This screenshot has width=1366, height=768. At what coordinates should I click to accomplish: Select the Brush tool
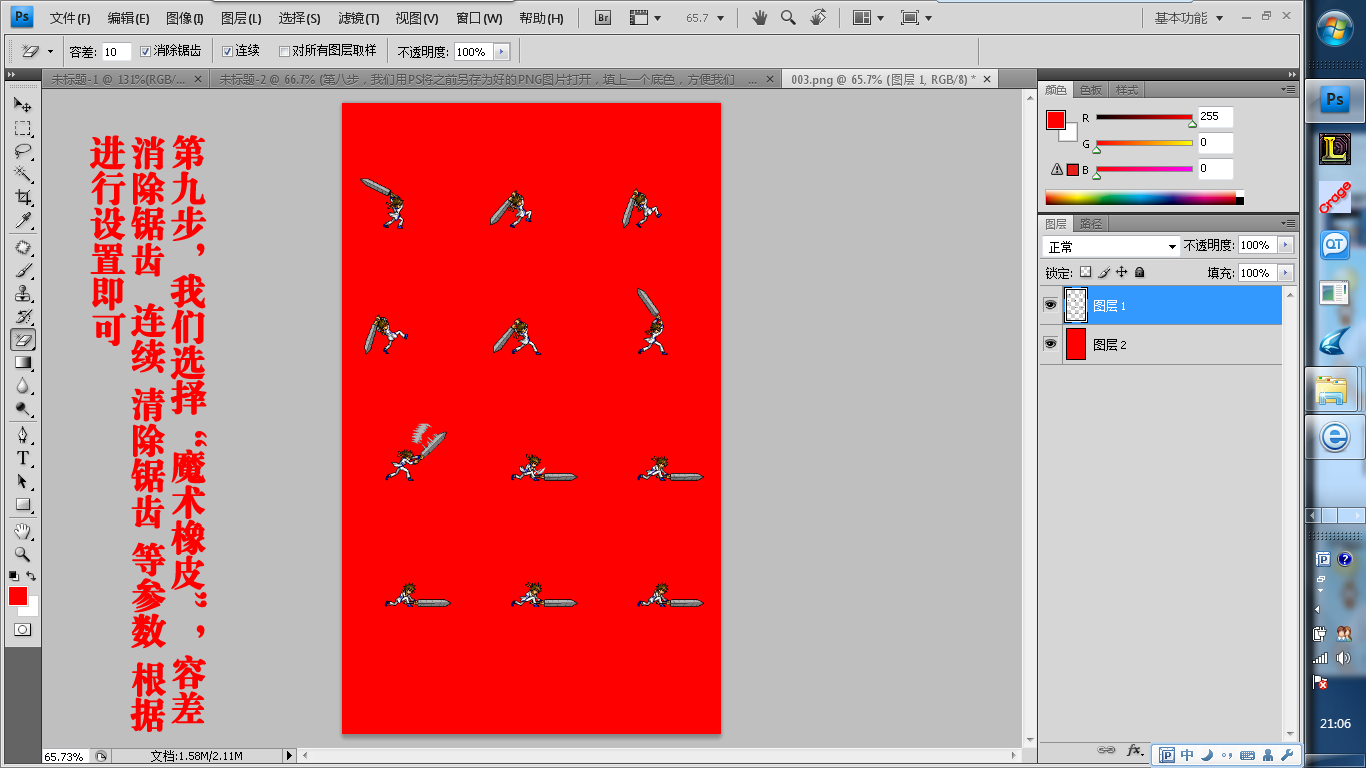[x=22, y=271]
